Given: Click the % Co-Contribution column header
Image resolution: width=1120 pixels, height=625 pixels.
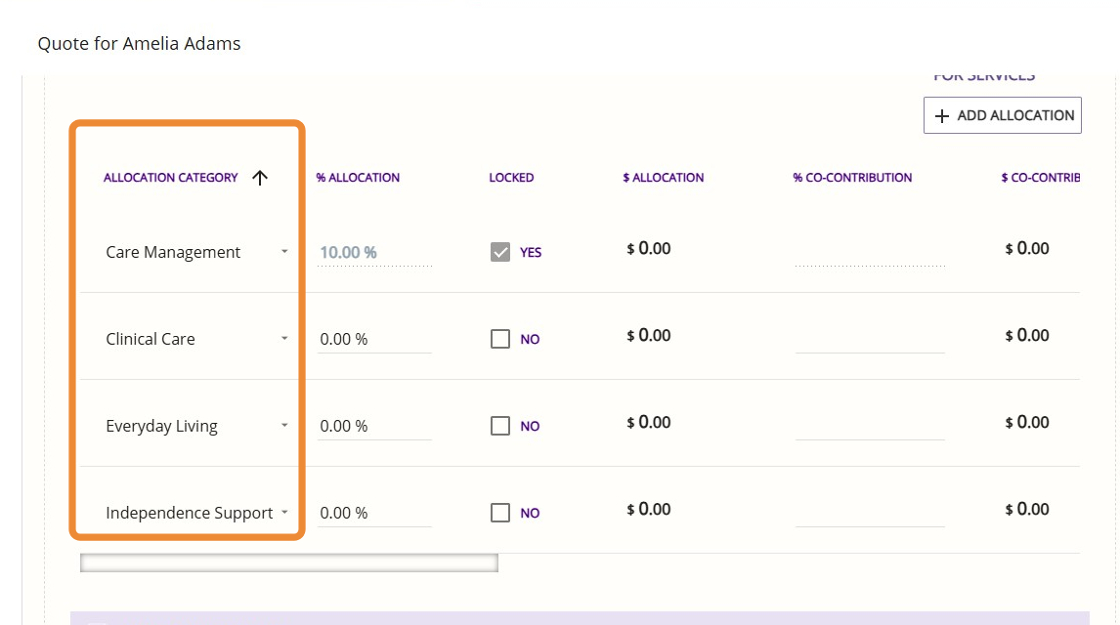Looking at the screenshot, I should (x=852, y=178).
